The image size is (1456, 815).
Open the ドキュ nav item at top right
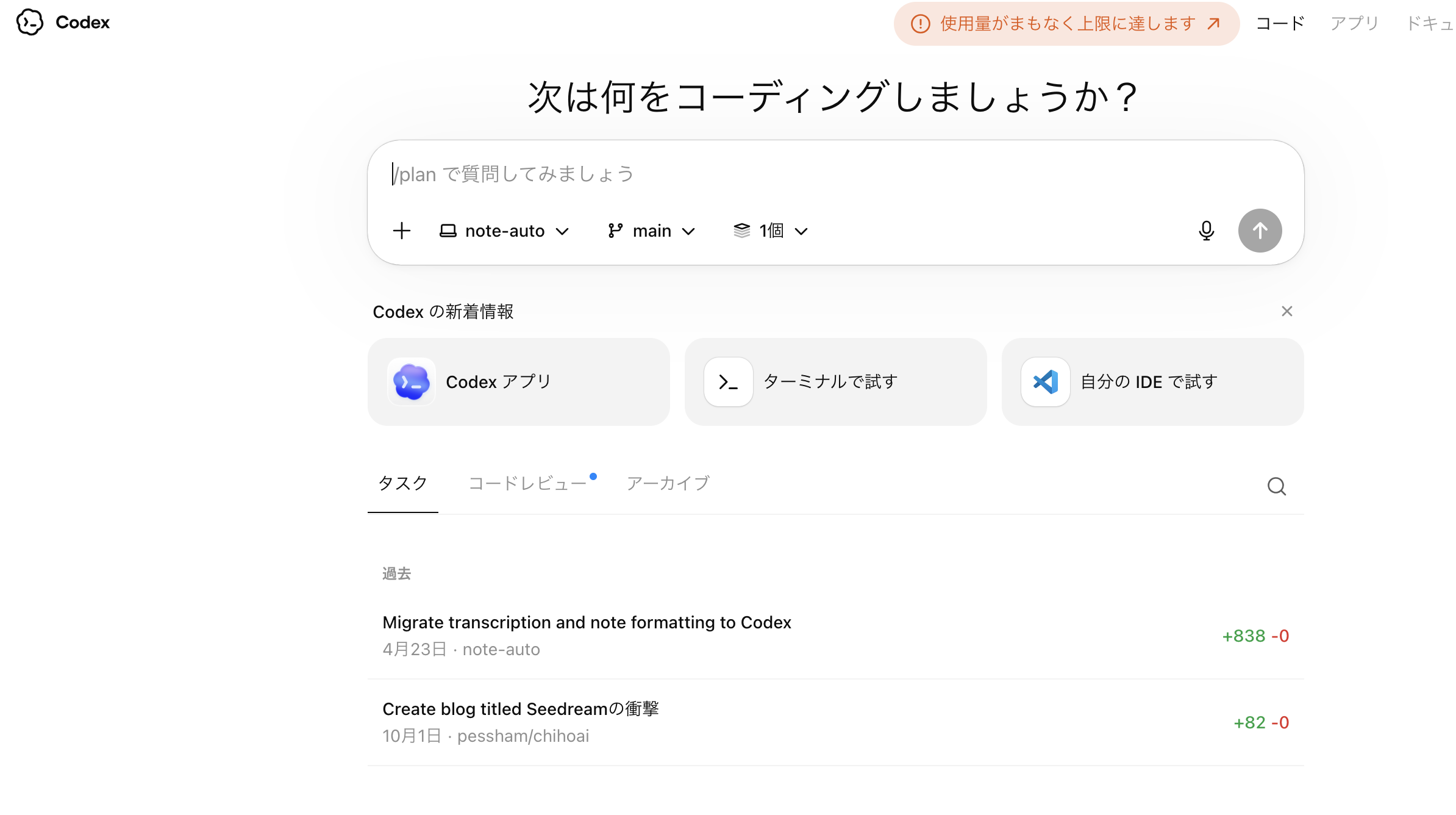tap(1430, 24)
